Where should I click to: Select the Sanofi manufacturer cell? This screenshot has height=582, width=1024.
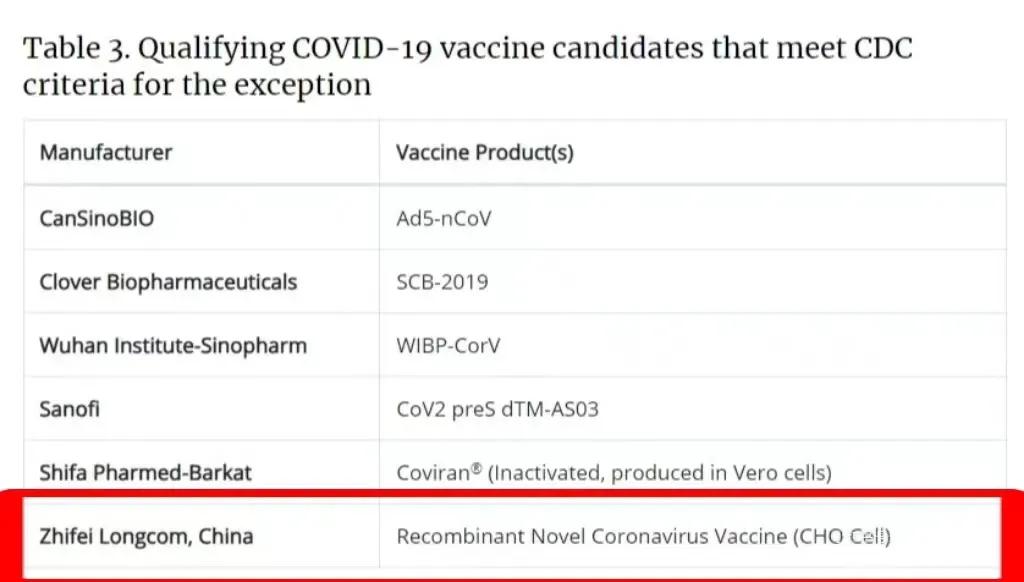[70, 409]
